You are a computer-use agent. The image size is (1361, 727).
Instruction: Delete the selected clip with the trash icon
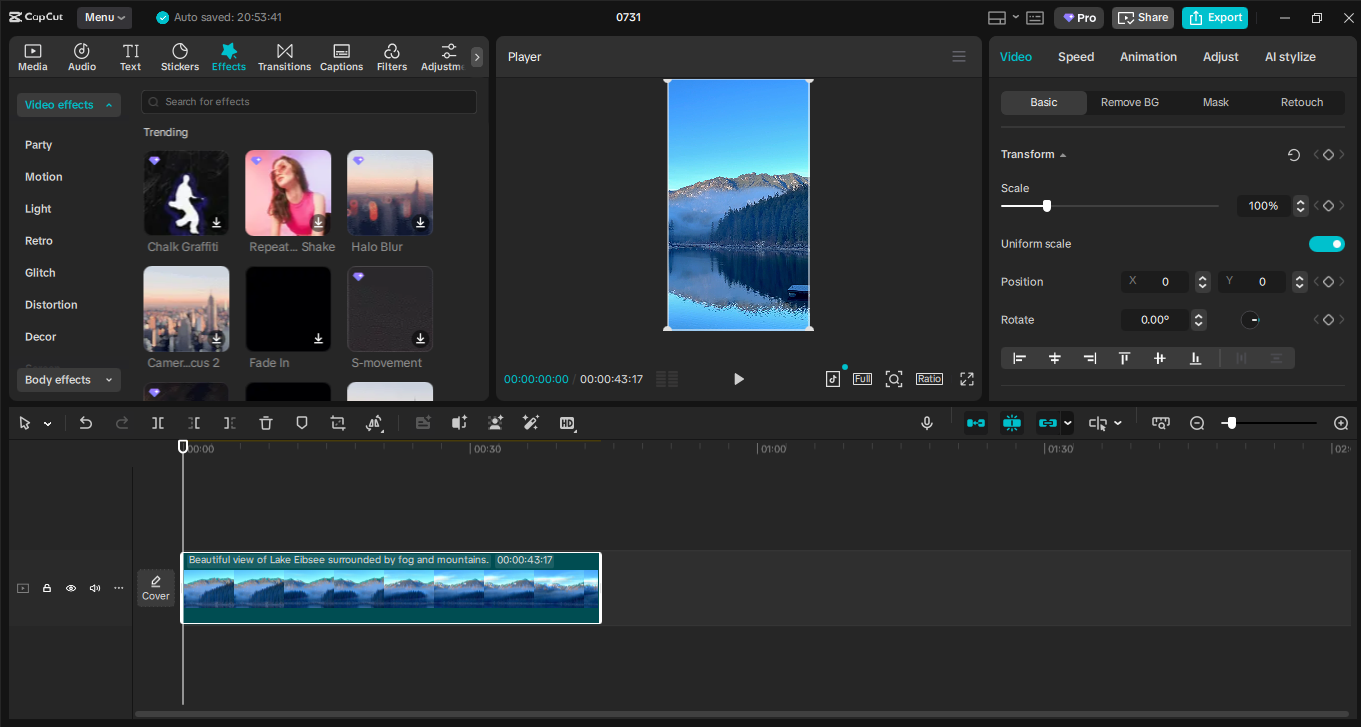(265, 423)
